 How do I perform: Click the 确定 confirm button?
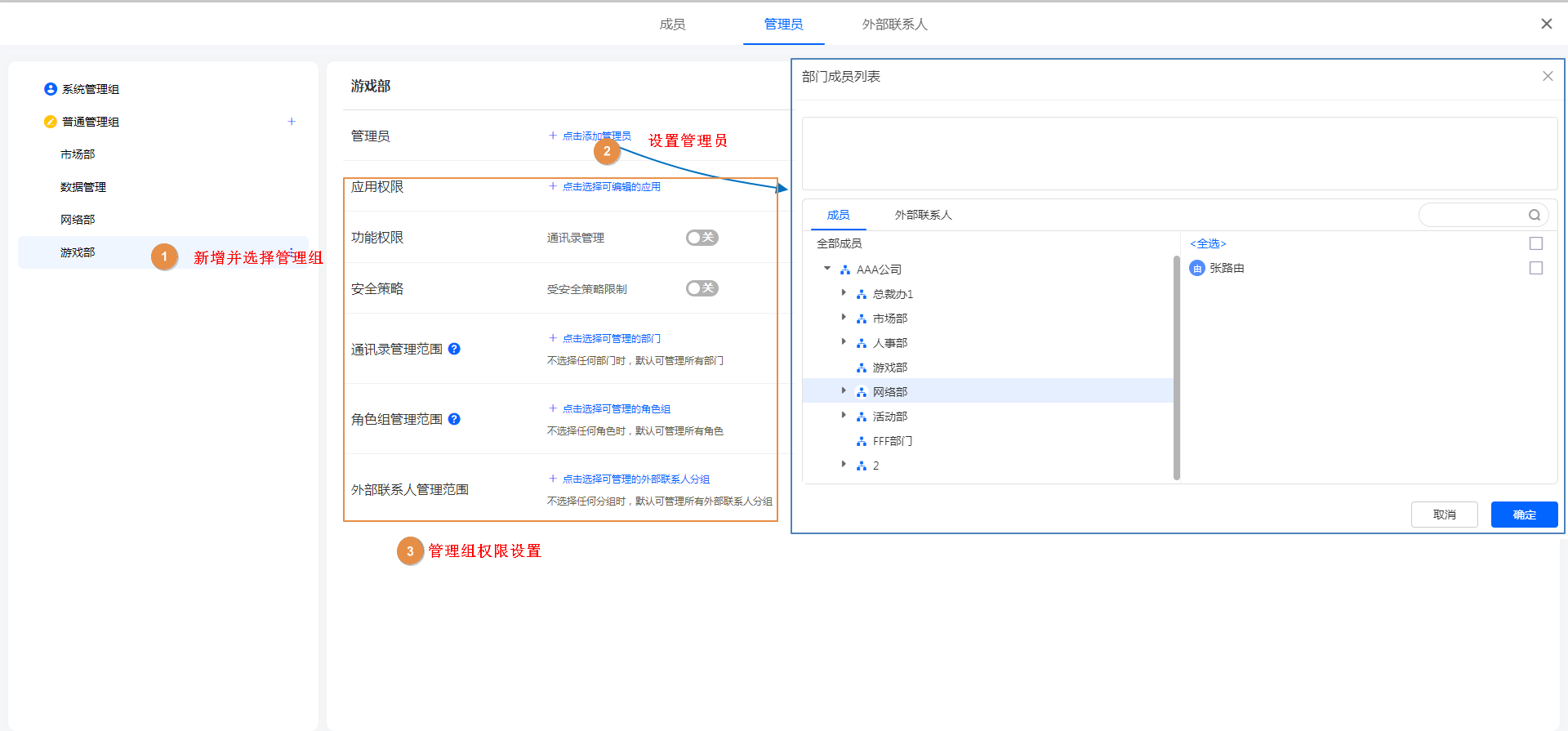click(1524, 515)
